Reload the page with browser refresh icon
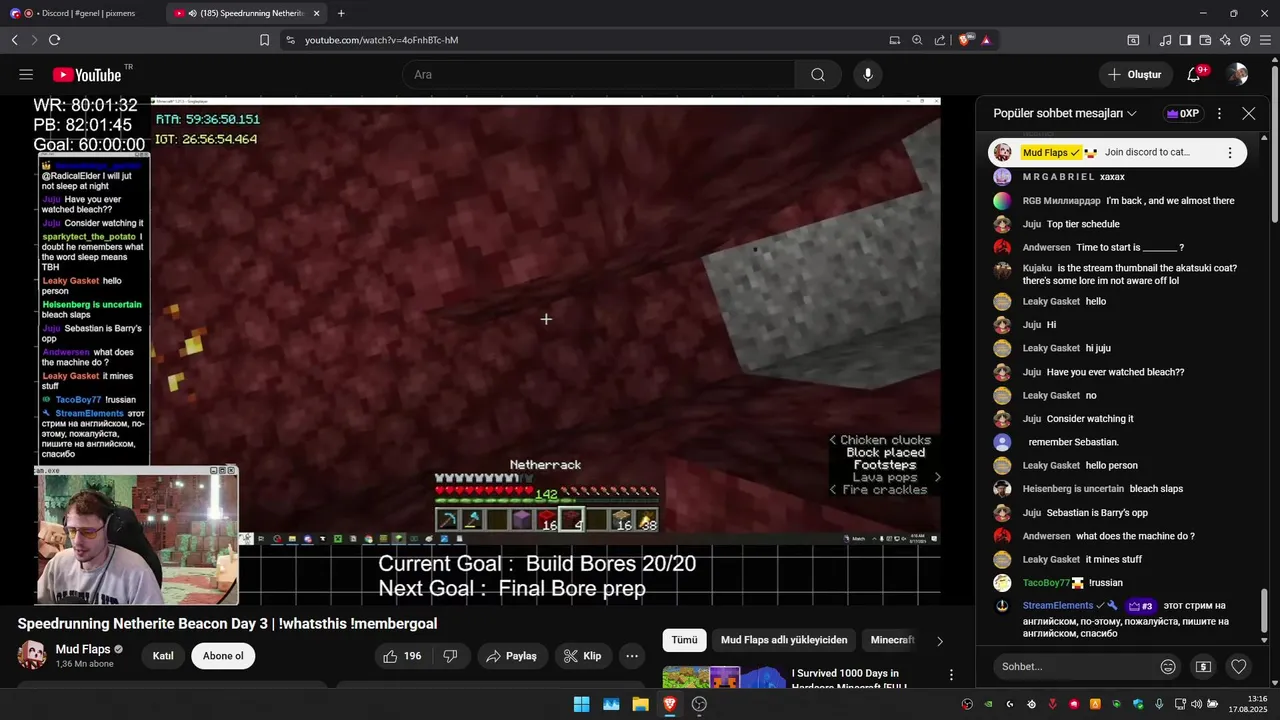The height and width of the screenshot is (720, 1280). point(54,40)
